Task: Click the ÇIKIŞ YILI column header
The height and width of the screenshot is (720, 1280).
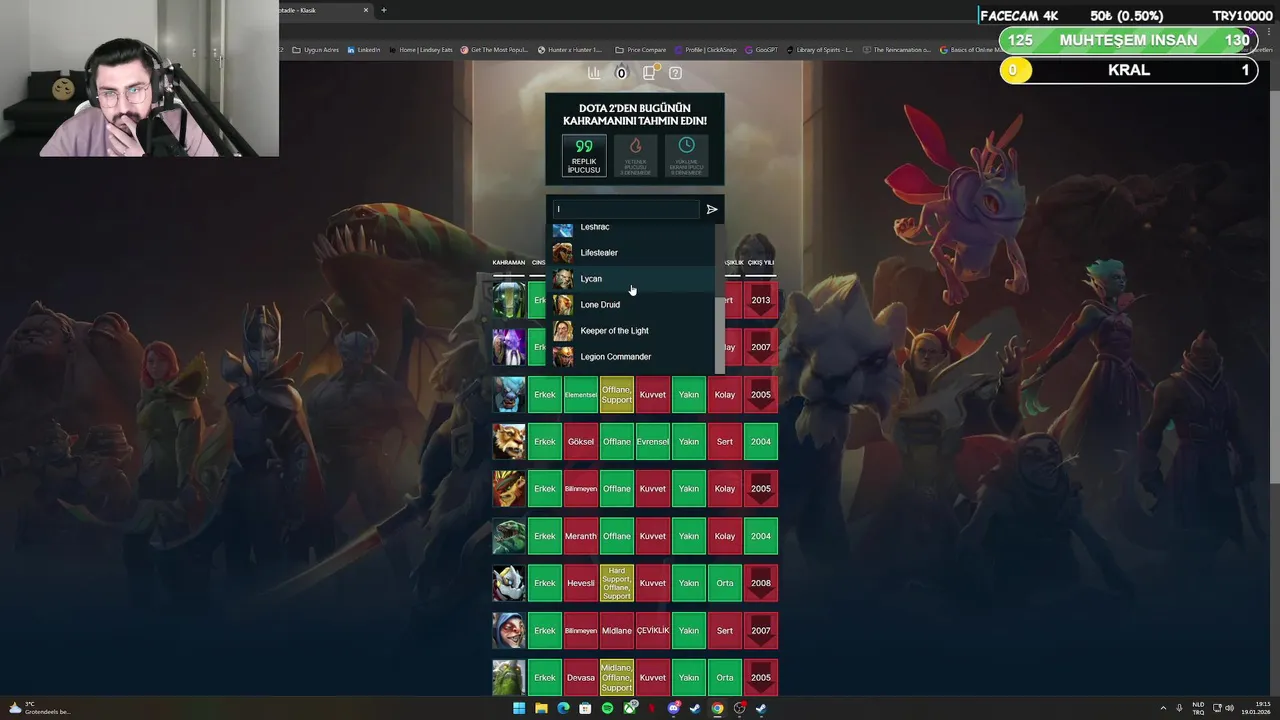Action: 761,263
